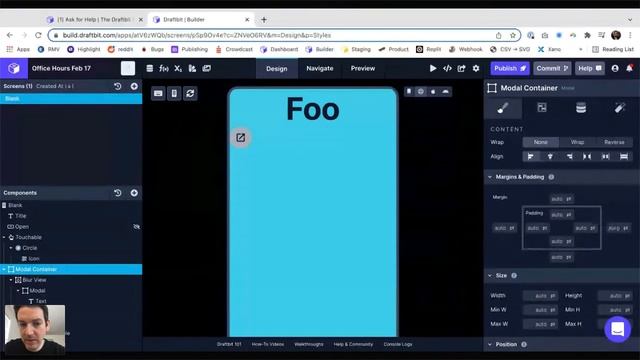Click the project thumbnail swatch beside title
Viewport: 640px width, 360px height.
(x=128, y=68)
